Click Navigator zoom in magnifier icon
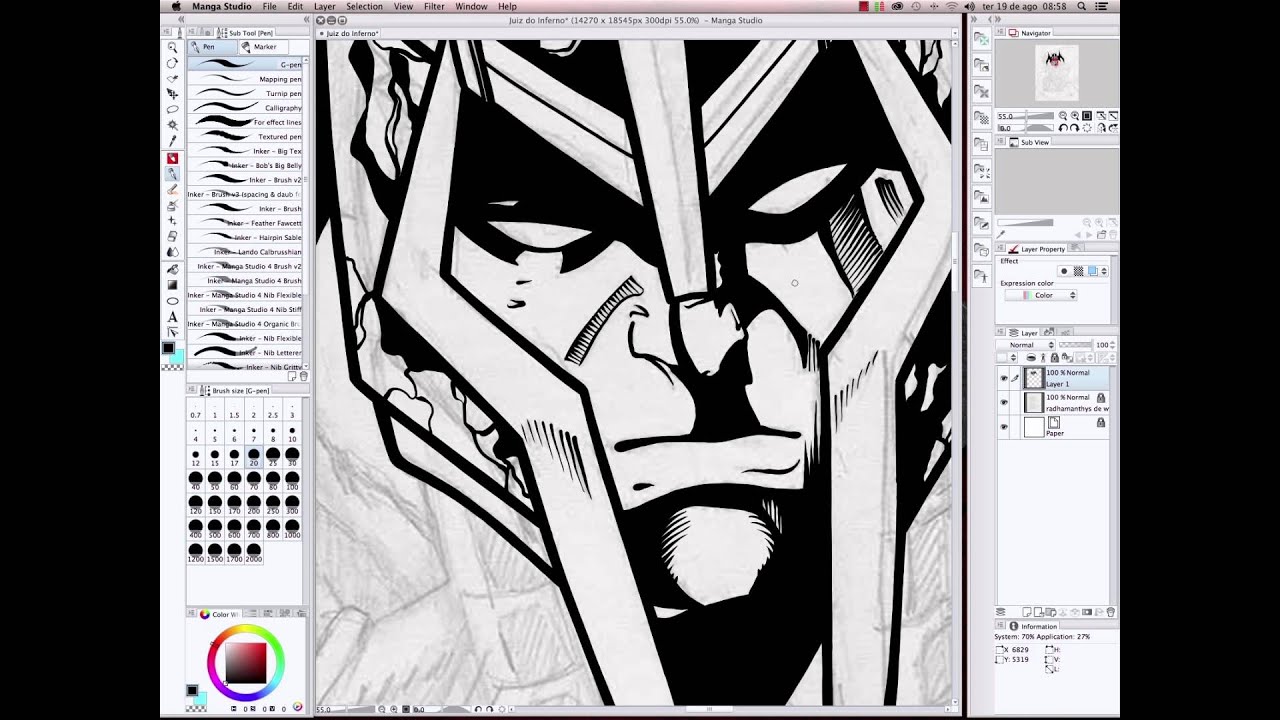Viewport: 1280px width, 720px height. click(1074, 116)
